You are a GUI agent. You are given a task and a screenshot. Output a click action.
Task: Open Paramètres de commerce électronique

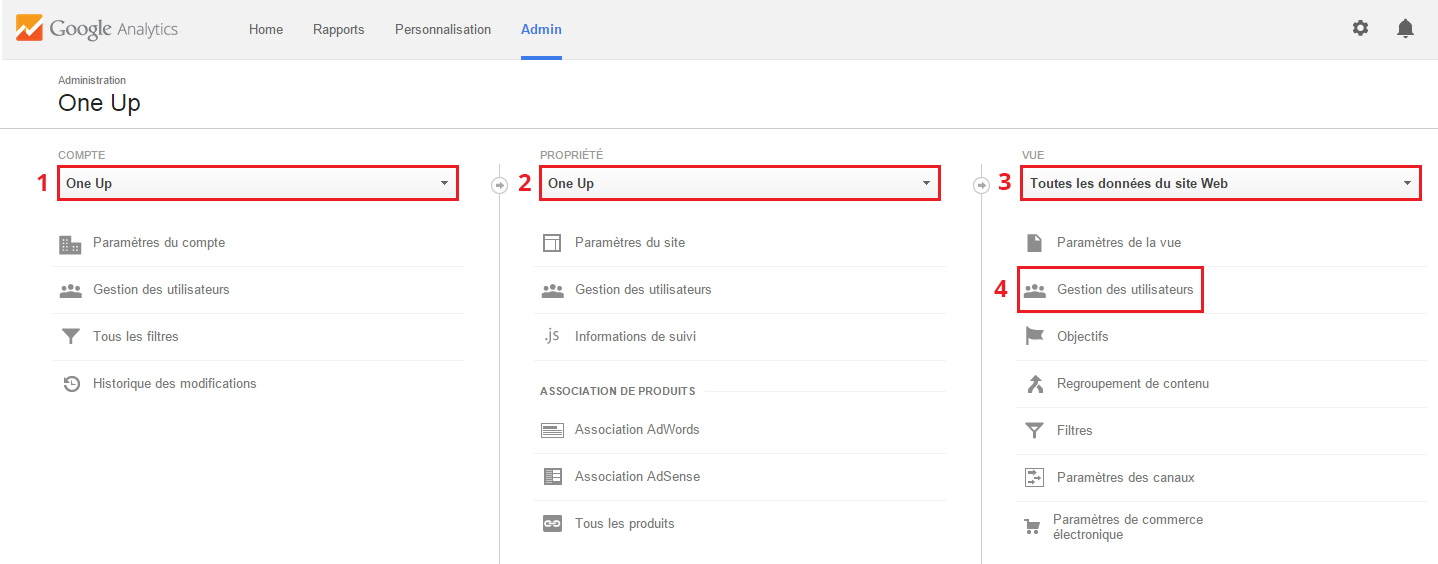pos(1128,527)
